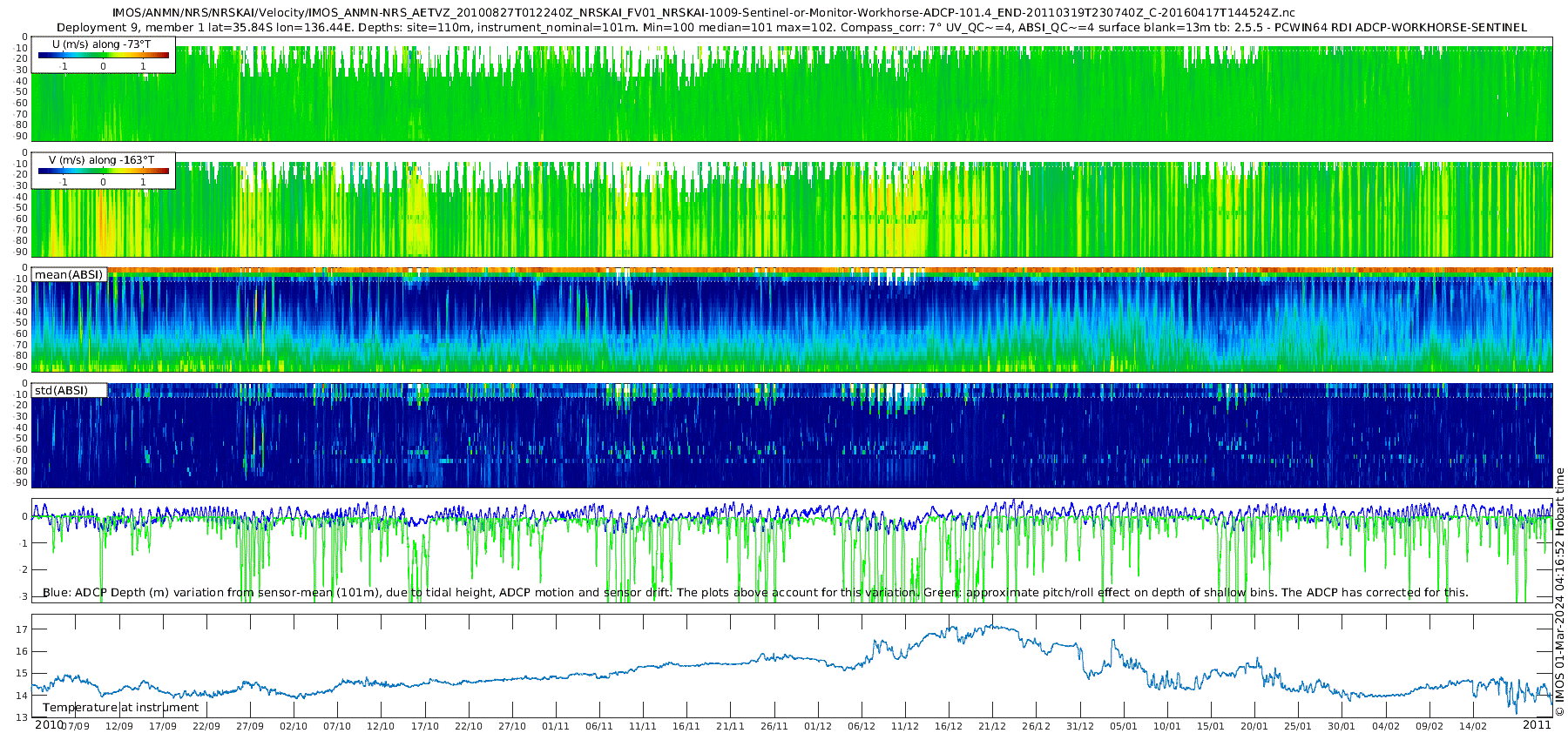The image size is (1568, 740).
Task: Click the 15/01 date tick label
Action: (1211, 726)
